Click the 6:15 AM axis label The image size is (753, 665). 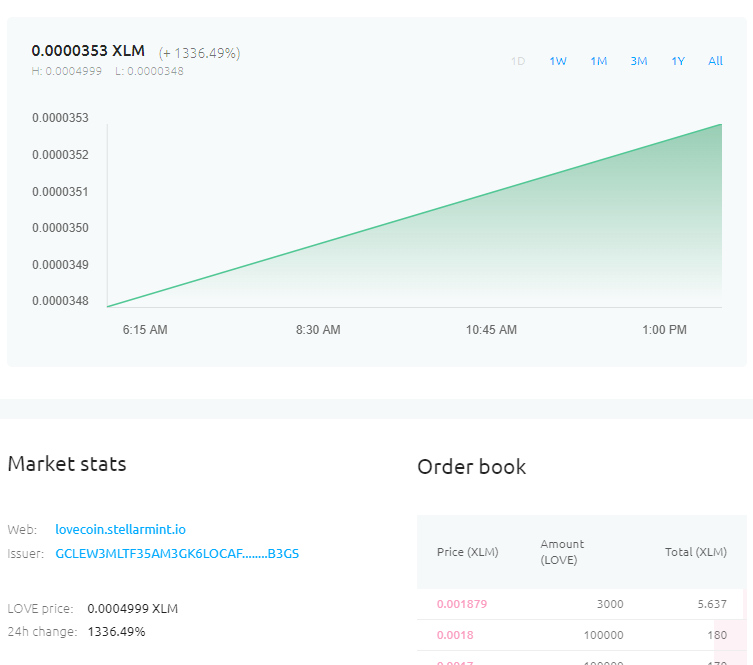click(145, 330)
